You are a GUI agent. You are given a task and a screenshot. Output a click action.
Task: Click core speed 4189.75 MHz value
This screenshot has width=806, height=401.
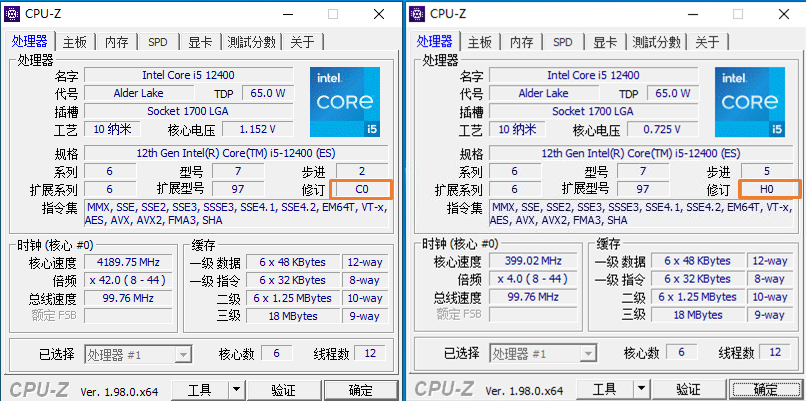click(x=129, y=262)
